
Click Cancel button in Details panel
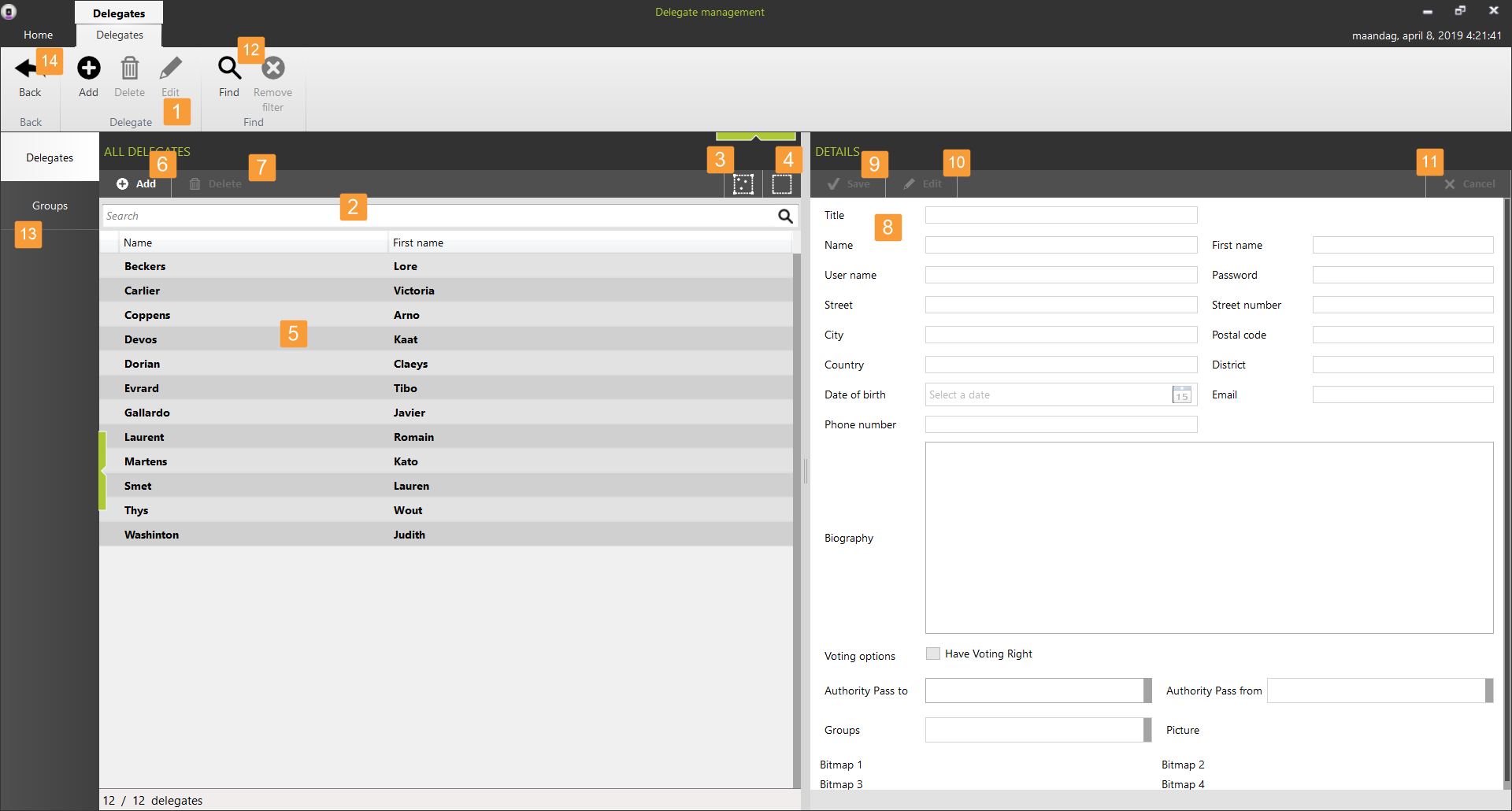1469,184
